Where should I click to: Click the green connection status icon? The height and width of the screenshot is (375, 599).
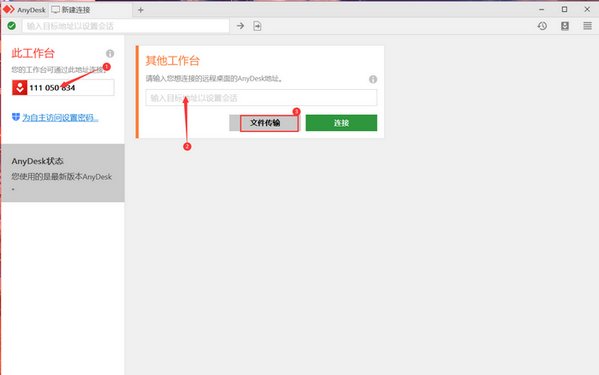tap(11, 26)
